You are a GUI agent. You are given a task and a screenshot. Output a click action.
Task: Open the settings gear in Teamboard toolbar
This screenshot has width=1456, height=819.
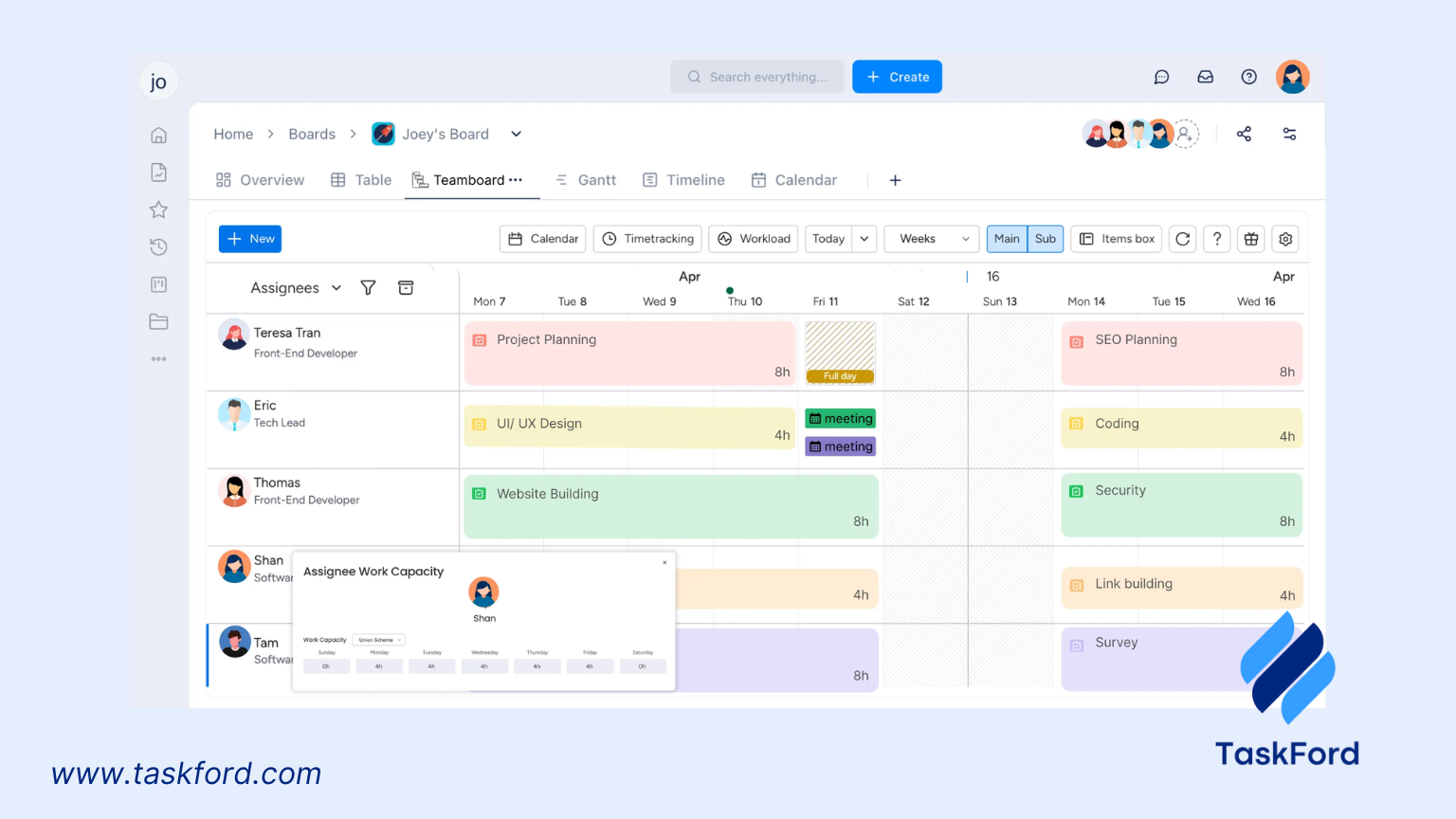(x=1285, y=239)
